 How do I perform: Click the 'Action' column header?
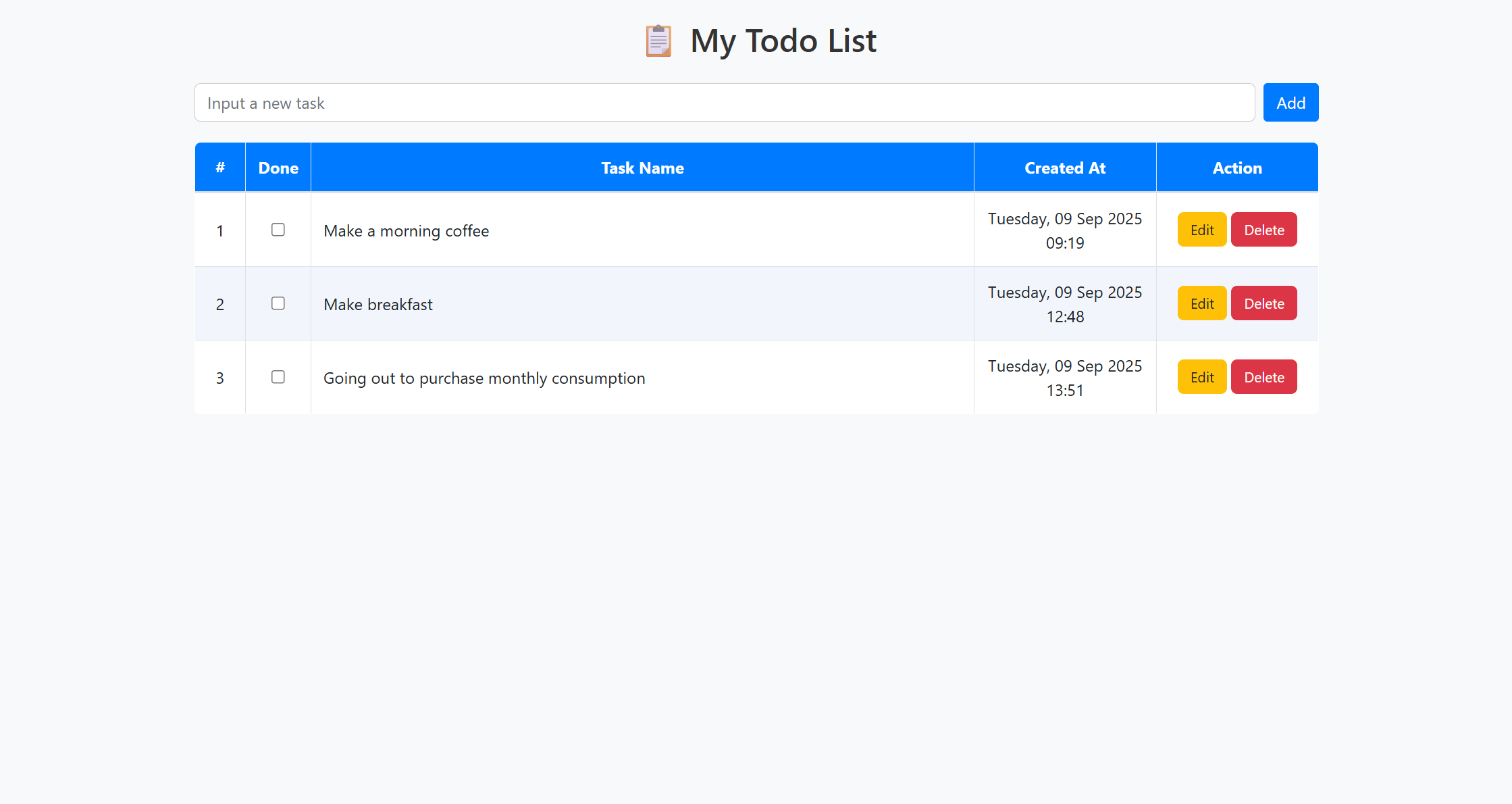1236,168
